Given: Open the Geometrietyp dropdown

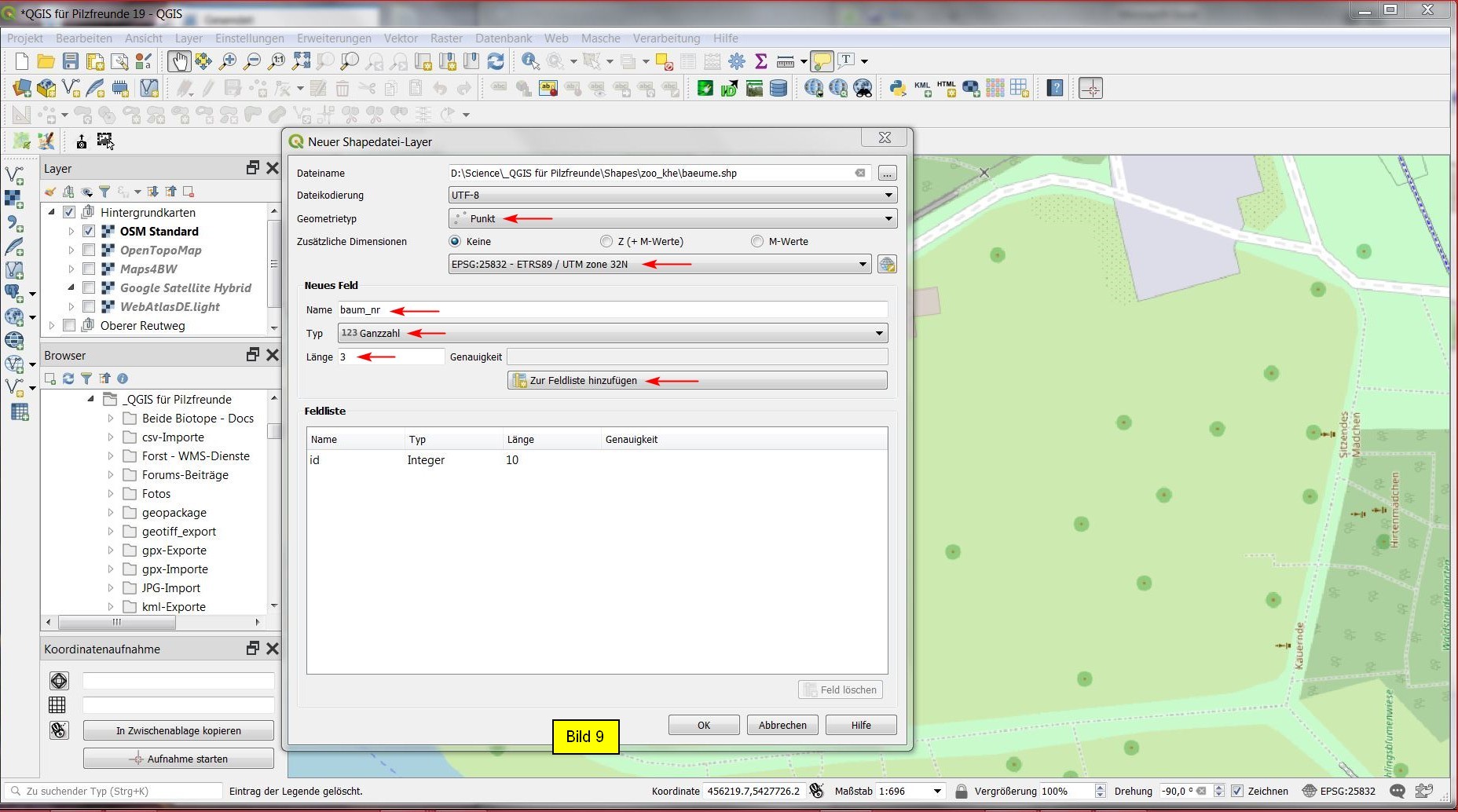Looking at the screenshot, I should 672,219.
